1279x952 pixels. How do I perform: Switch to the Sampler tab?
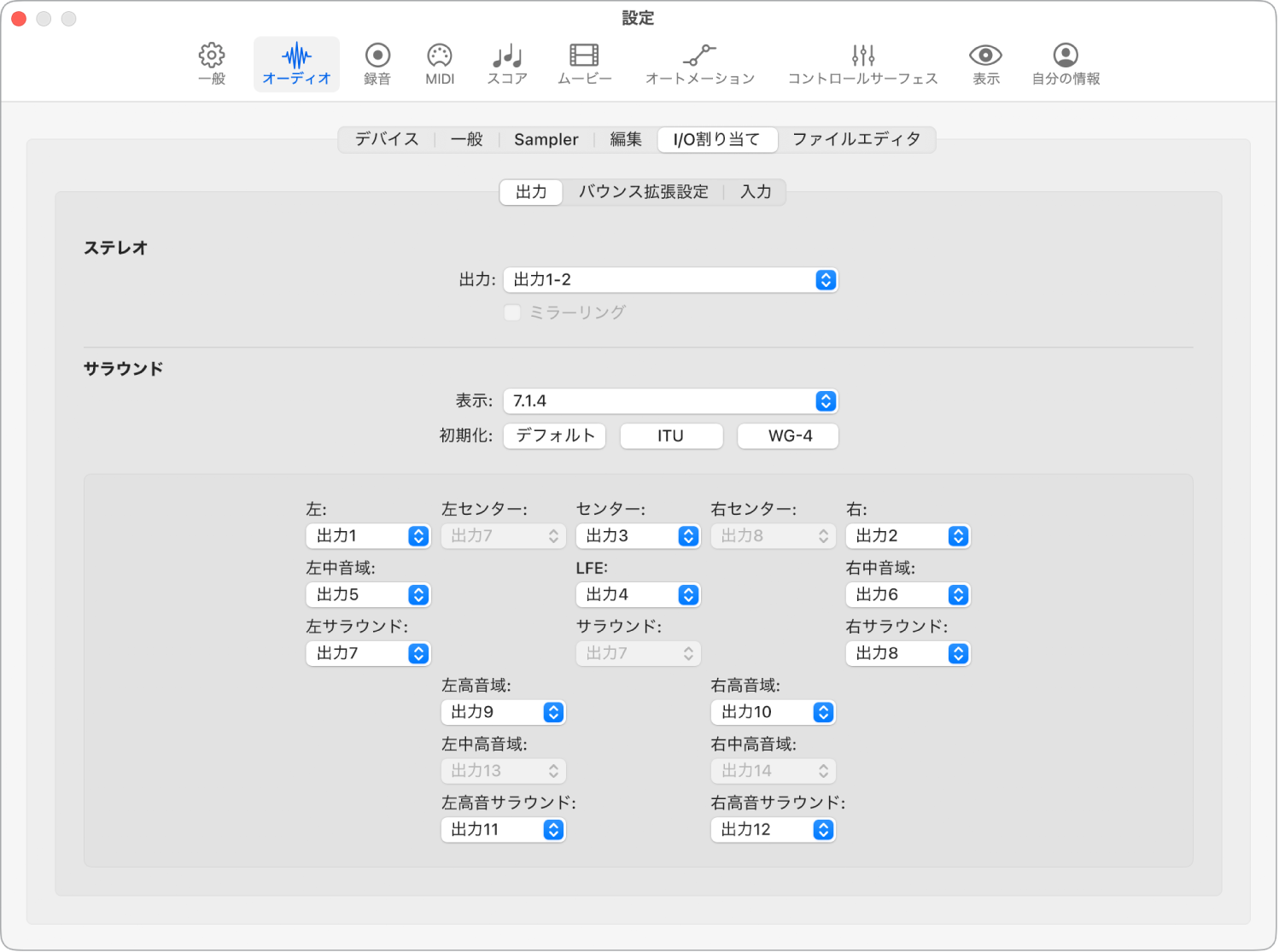point(546,139)
